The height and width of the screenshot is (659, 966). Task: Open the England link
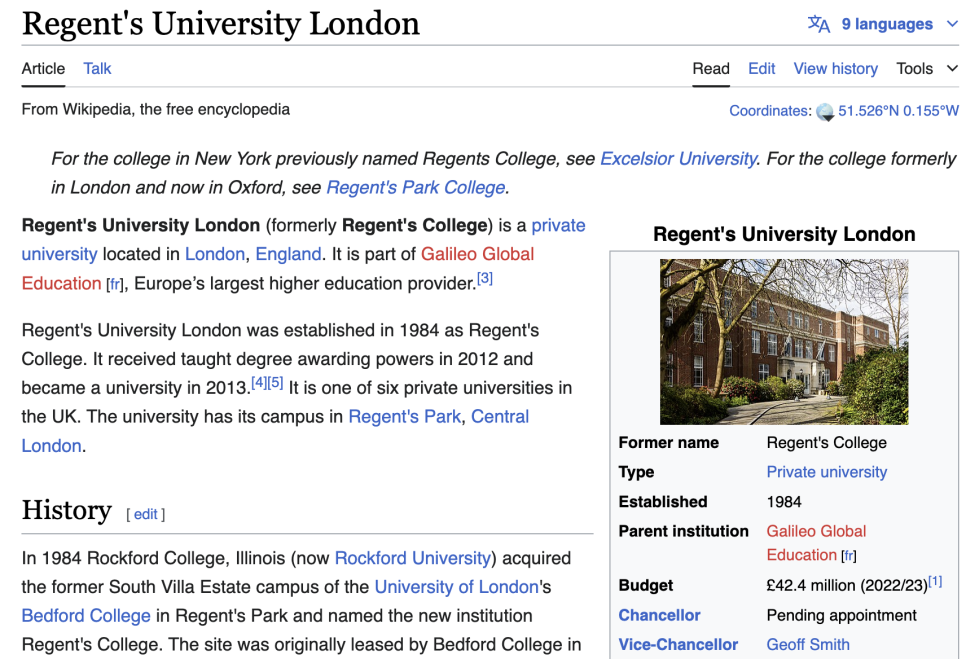click(288, 254)
